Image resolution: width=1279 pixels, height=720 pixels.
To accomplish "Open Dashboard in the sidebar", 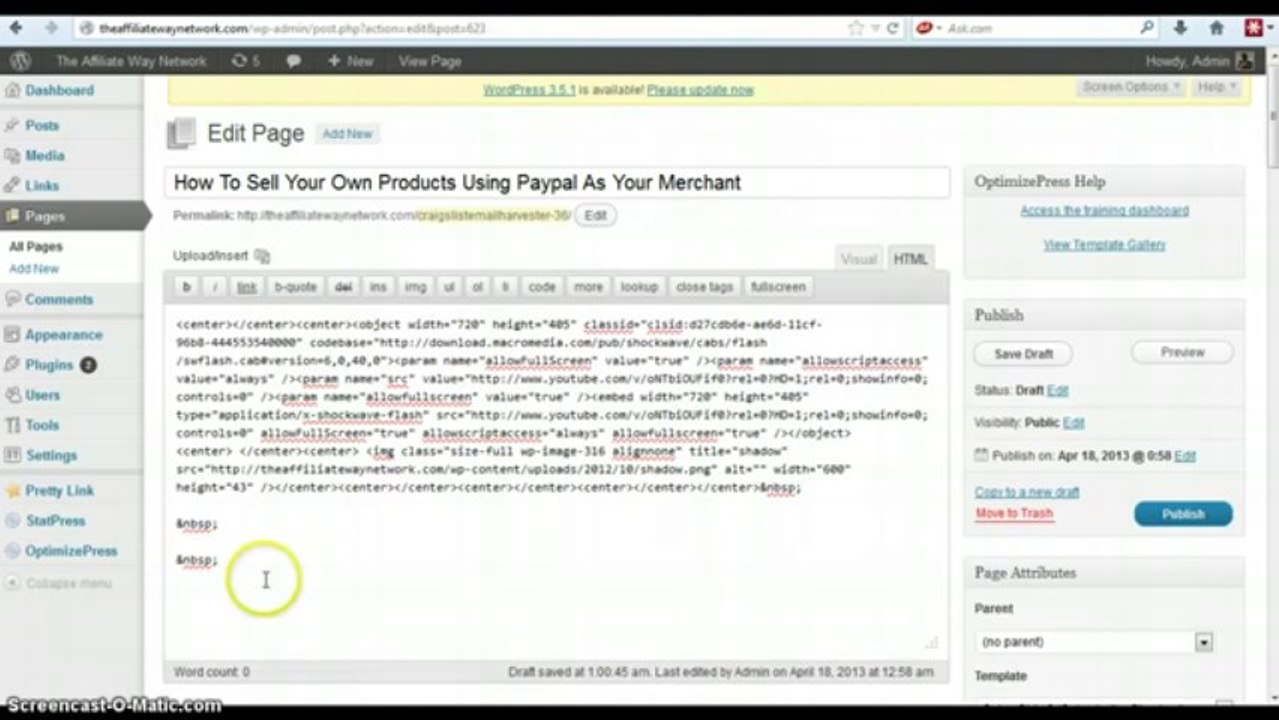I will click(x=59, y=90).
